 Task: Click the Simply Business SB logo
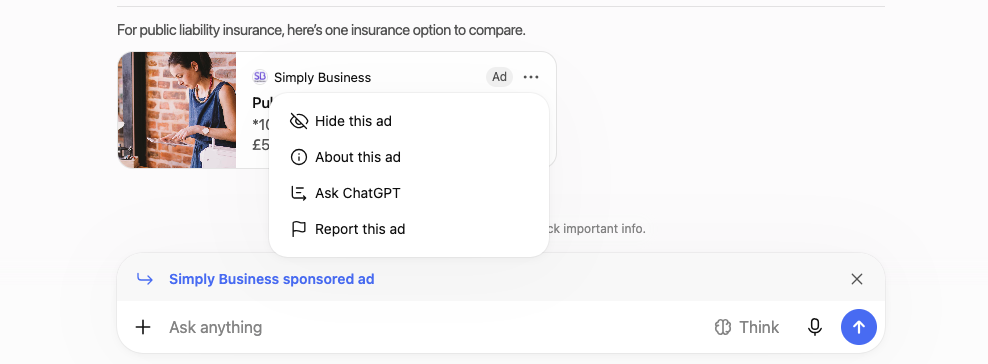[260, 77]
